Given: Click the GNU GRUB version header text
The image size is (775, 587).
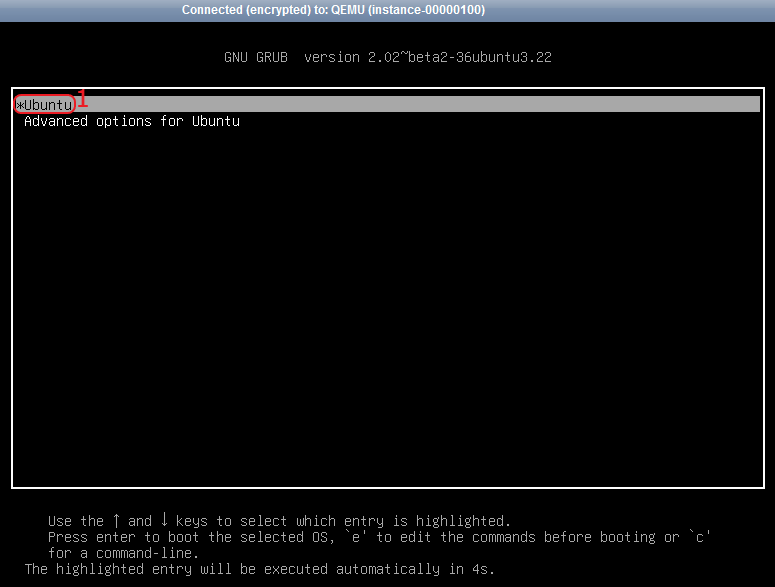Looking at the screenshot, I should (x=388, y=57).
